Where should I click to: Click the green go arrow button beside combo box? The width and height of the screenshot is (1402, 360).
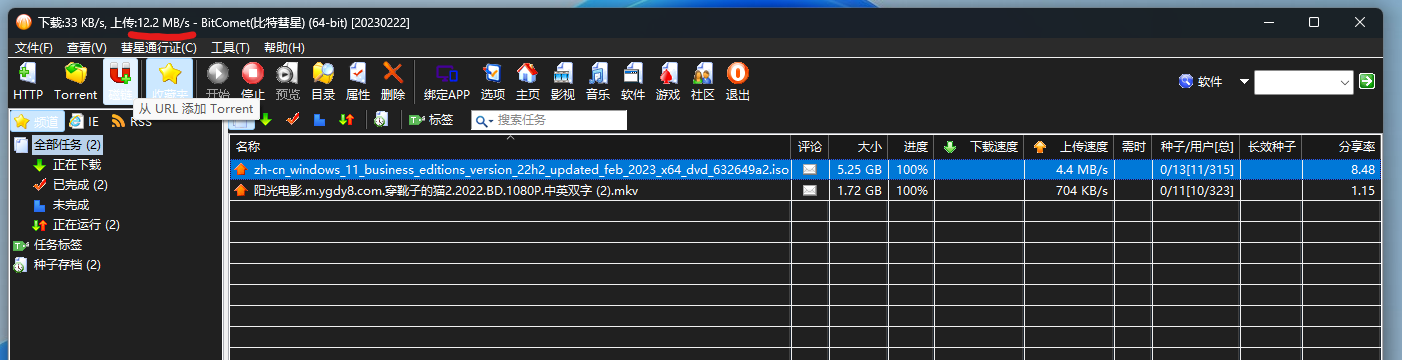tap(1367, 81)
